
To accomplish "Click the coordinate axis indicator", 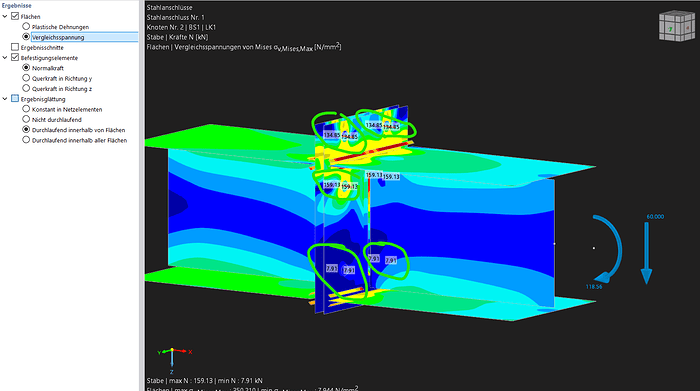I will click(x=175, y=361).
